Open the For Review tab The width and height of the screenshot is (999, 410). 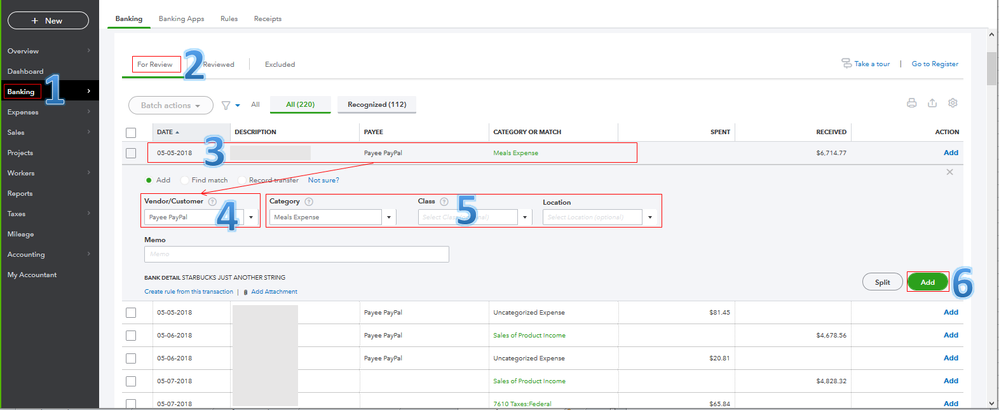pyautogui.click(x=155, y=64)
